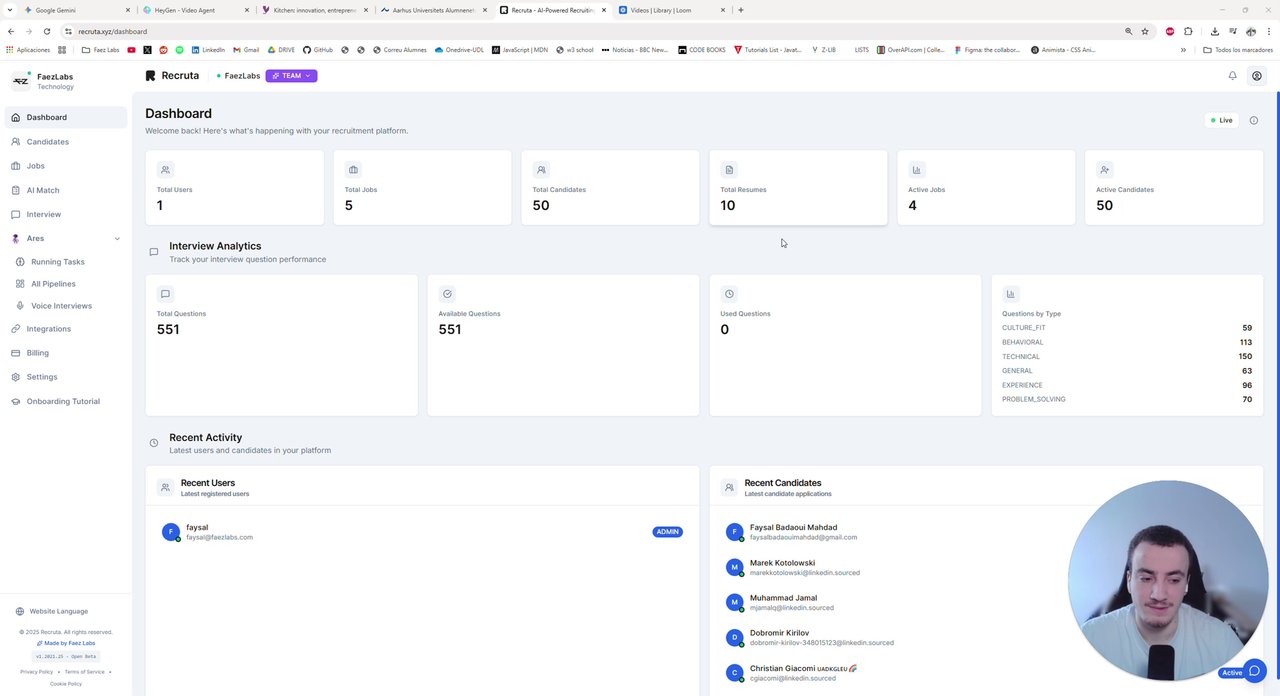Switch to HeyGen Video Agent tab
This screenshot has width=1280, height=696.
click(x=194, y=10)
